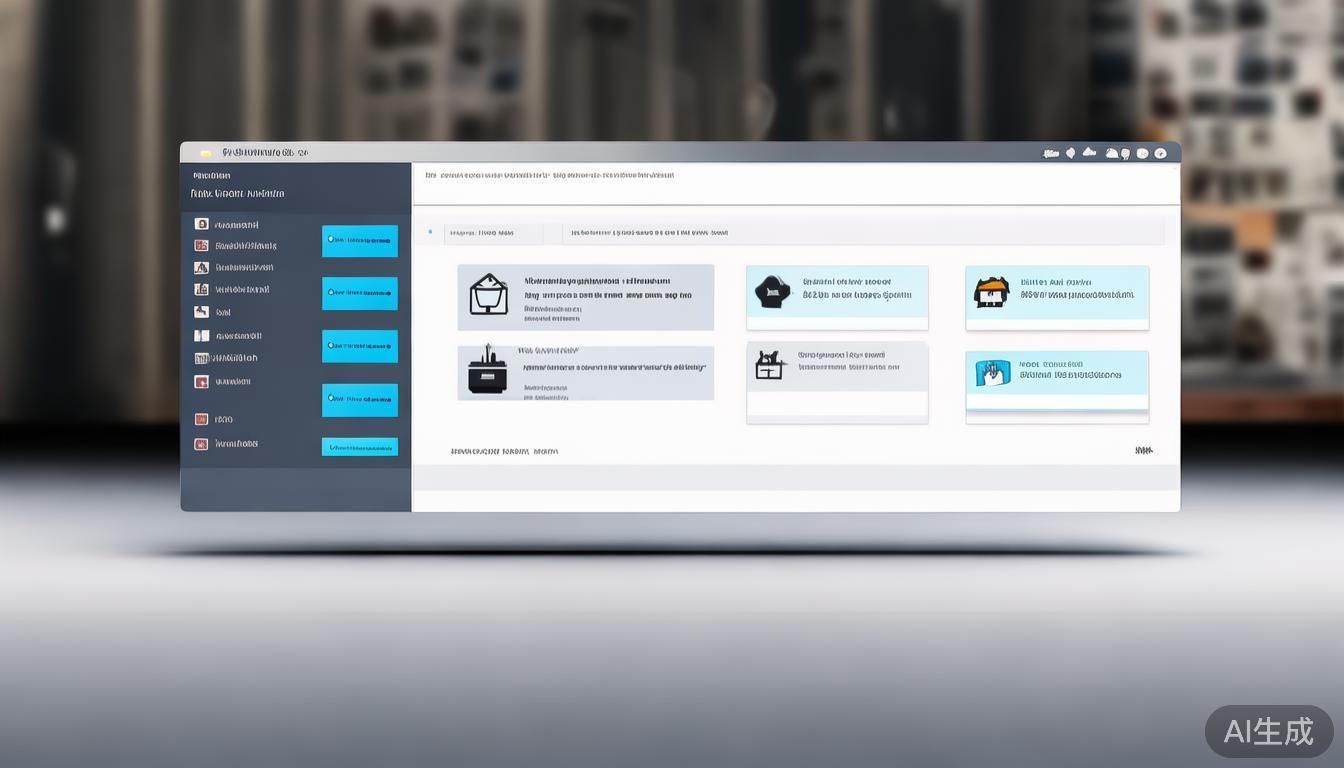Click the black printer icon in second gray card
Viewport: 1344px width, 768px height.
487,371
